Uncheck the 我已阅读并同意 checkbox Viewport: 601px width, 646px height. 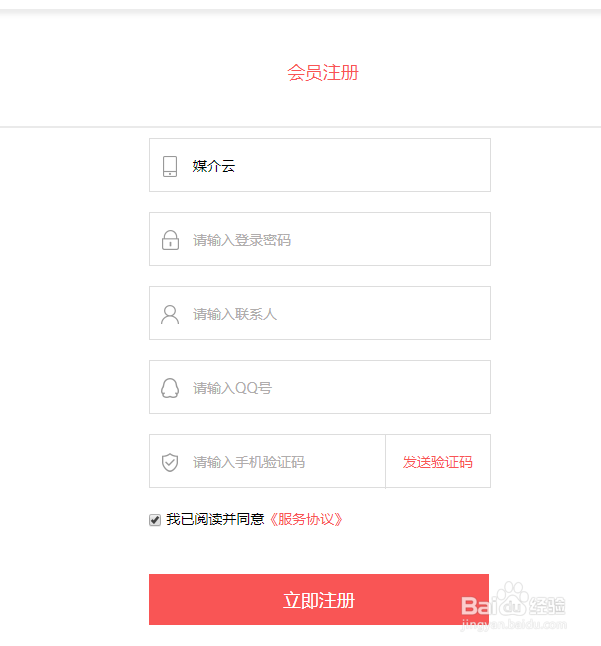coord(155,520)
